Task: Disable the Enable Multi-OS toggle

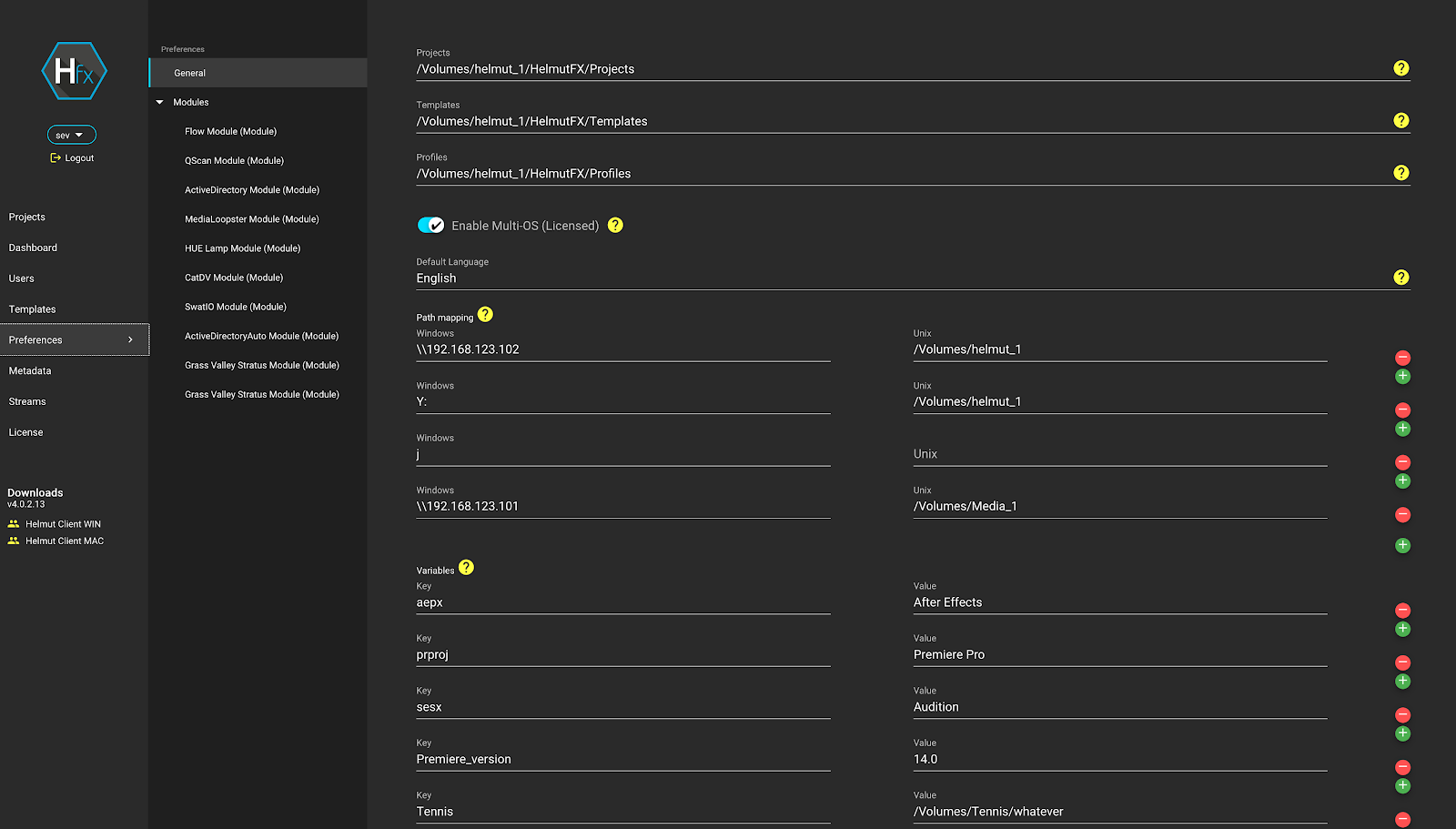Action: (x=430, y=225)
